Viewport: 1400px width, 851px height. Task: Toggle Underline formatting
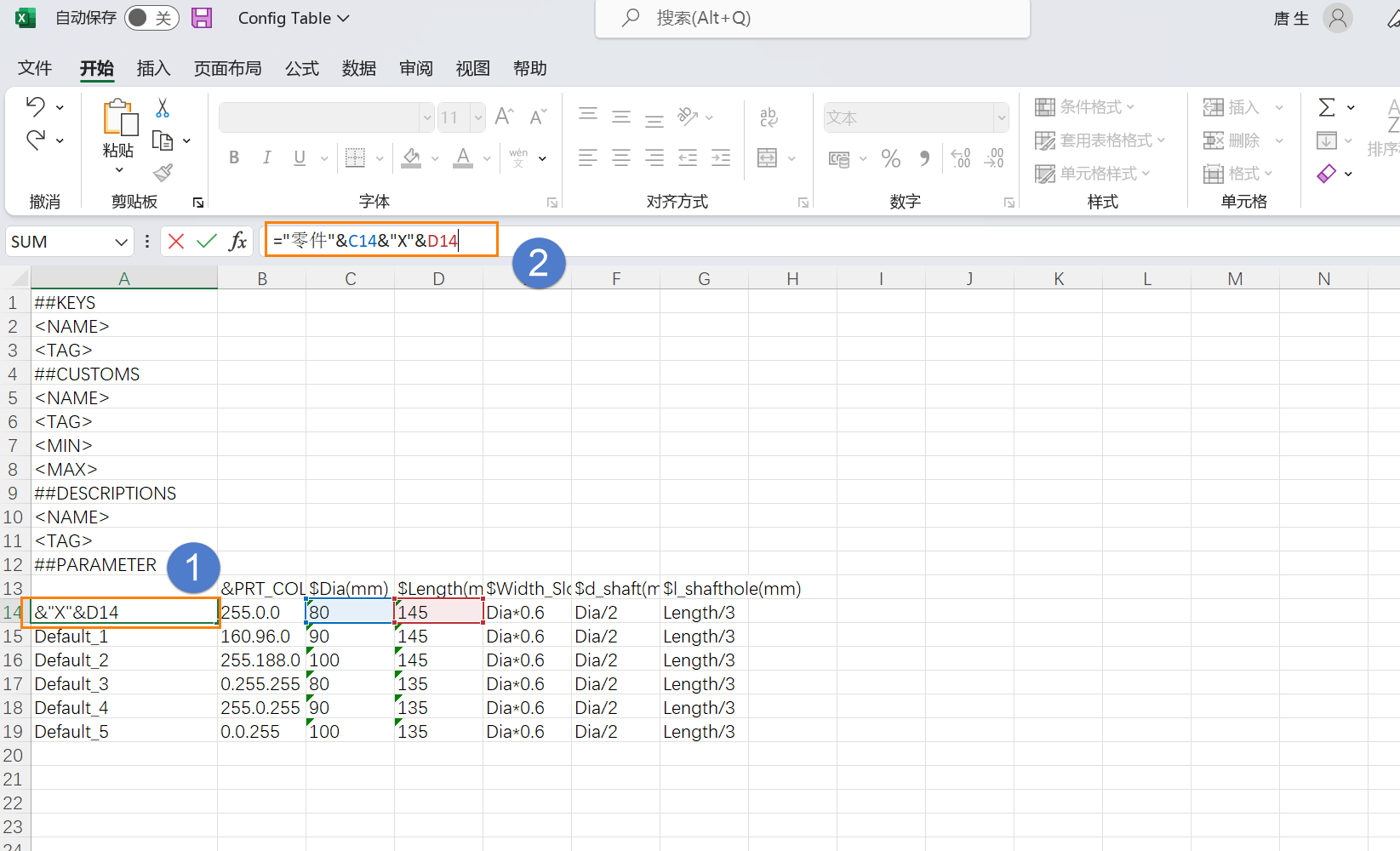[300, 157]
